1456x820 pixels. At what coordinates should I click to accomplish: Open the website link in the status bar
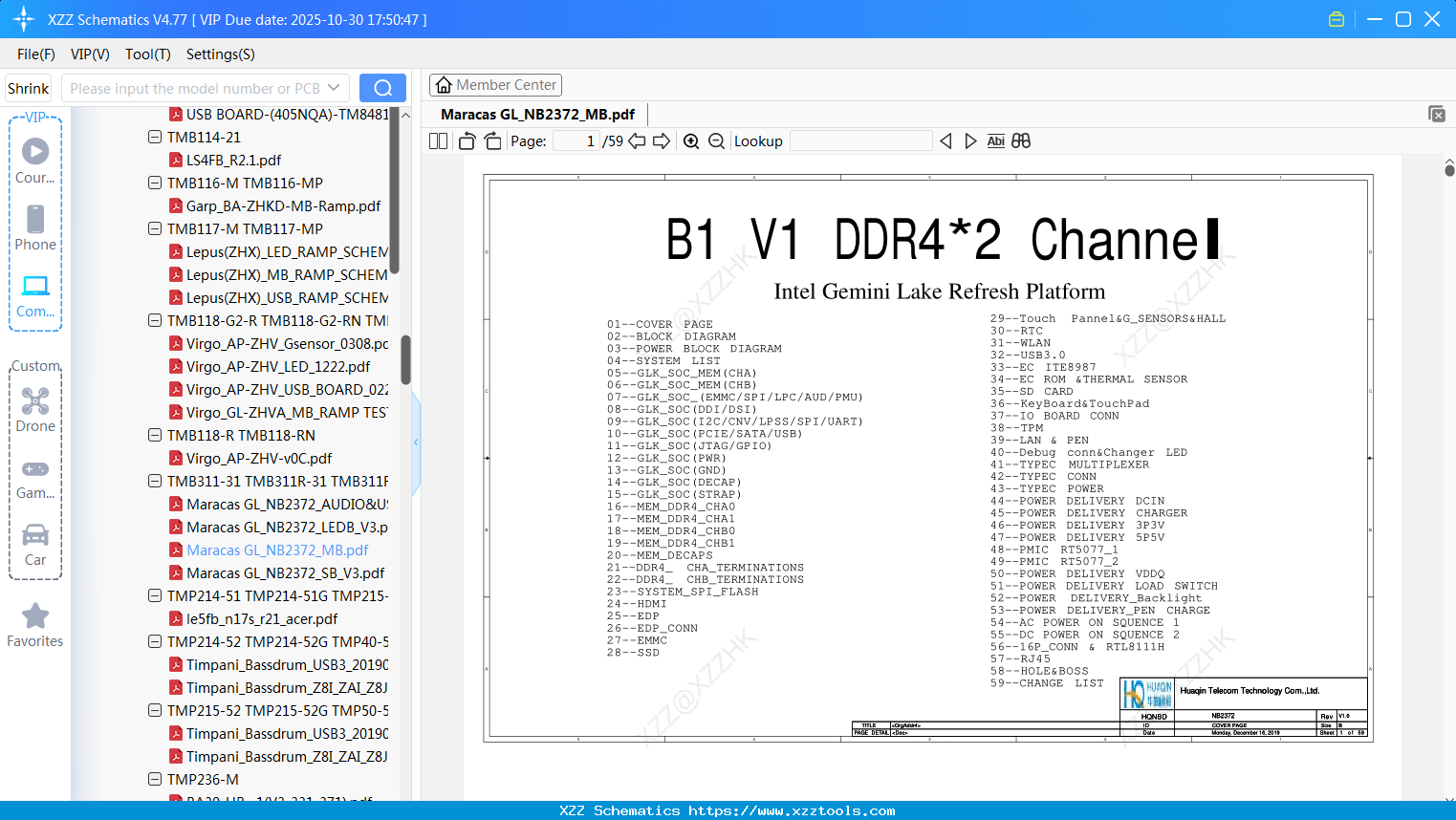(x=792, y=810)
